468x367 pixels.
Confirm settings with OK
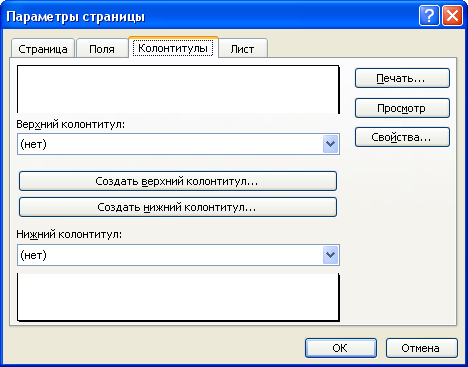(341, 348)
